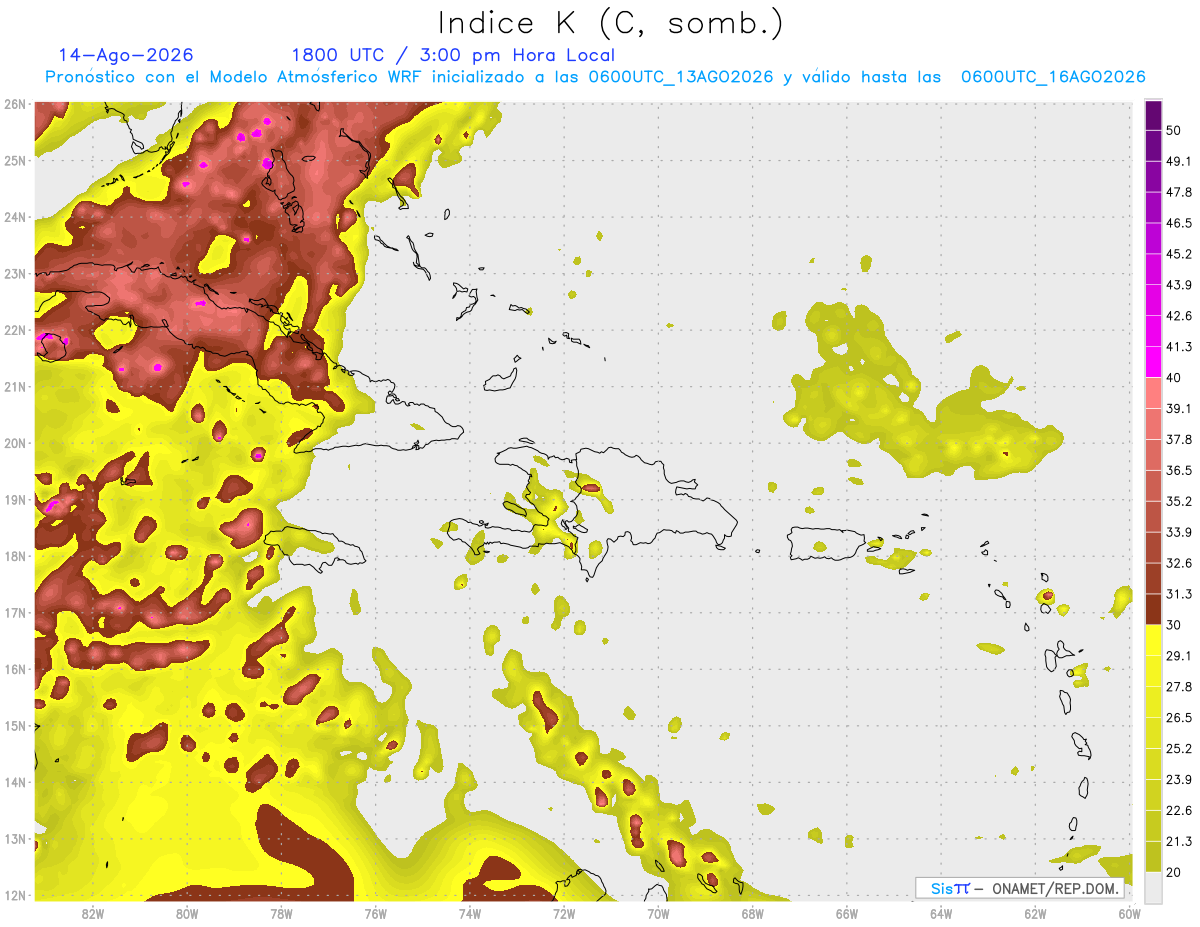Click the colorbar value "45.2"
This screenshot has width=1200, height=927.
point(1179,254)
